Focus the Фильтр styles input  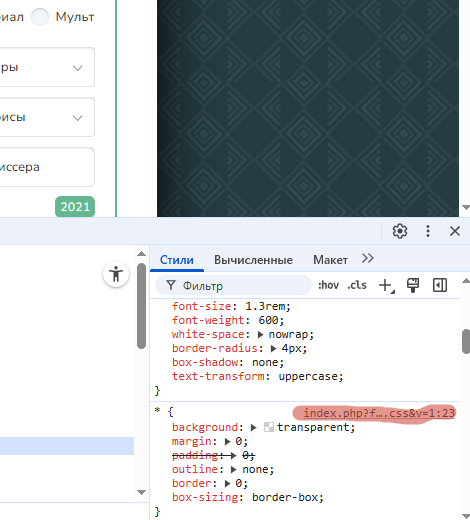coord(233,285)
